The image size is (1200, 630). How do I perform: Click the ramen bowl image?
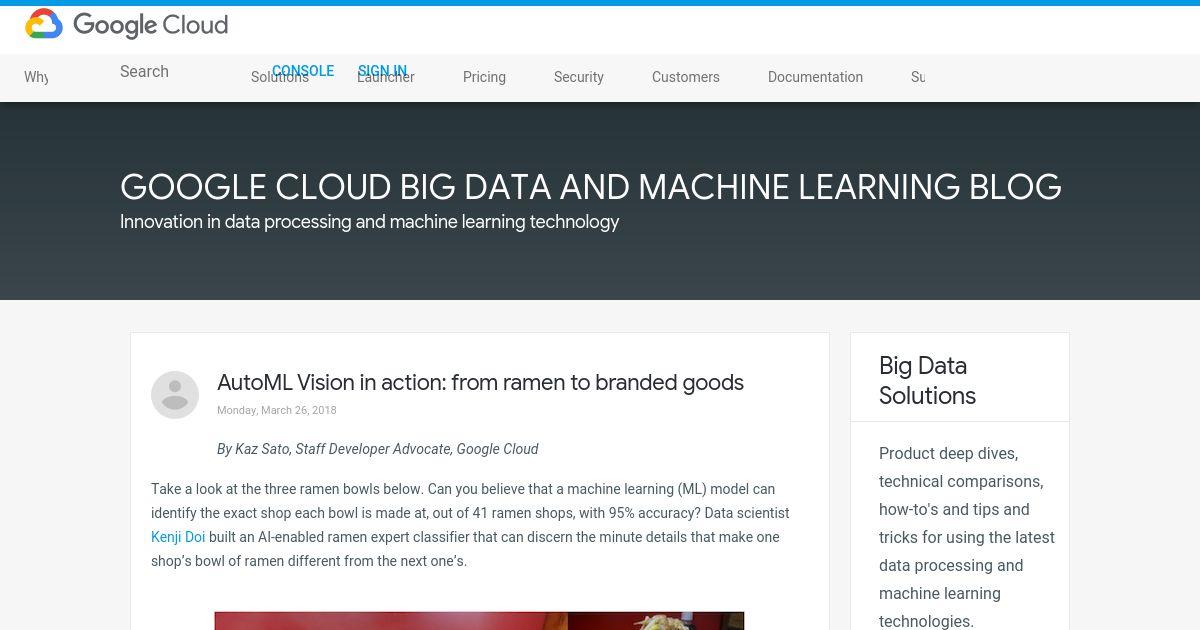(x=479, y=621)
